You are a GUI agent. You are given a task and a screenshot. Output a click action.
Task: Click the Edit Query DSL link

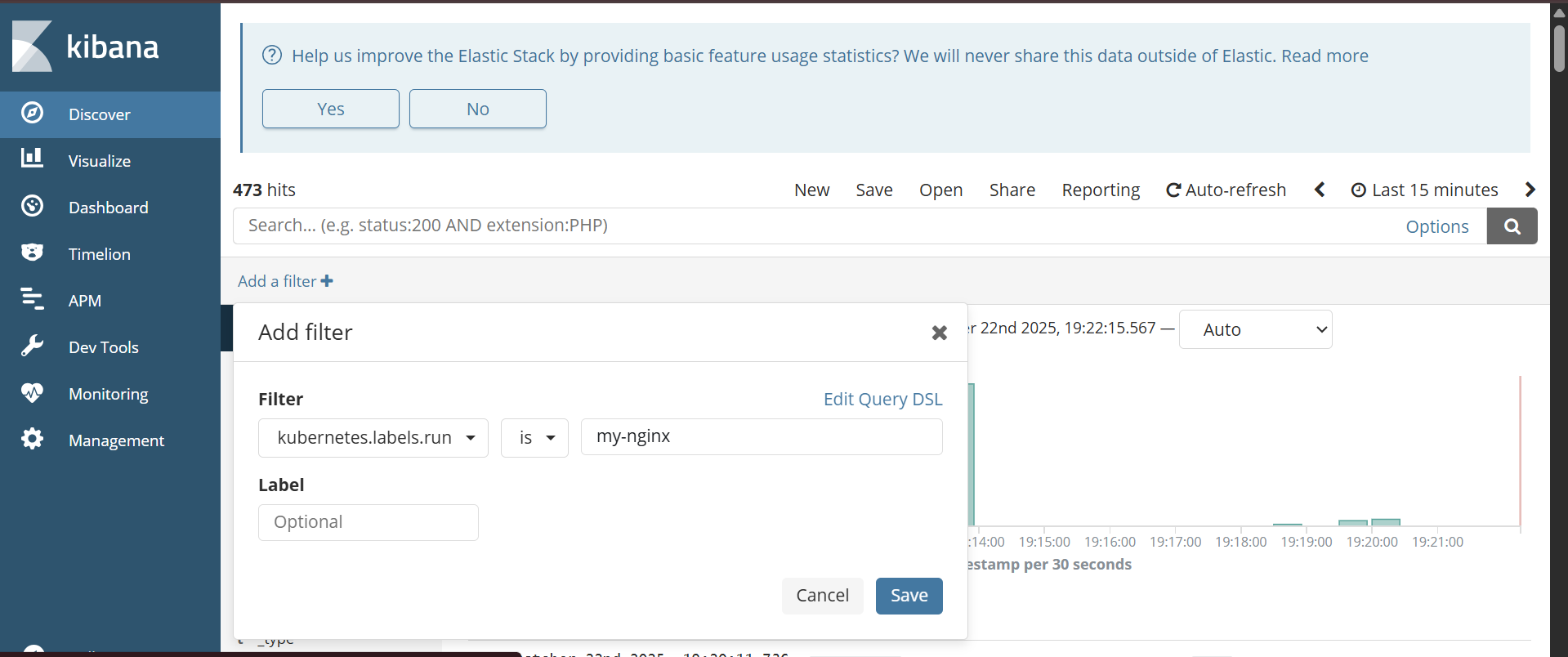click(x=882, y=399)
